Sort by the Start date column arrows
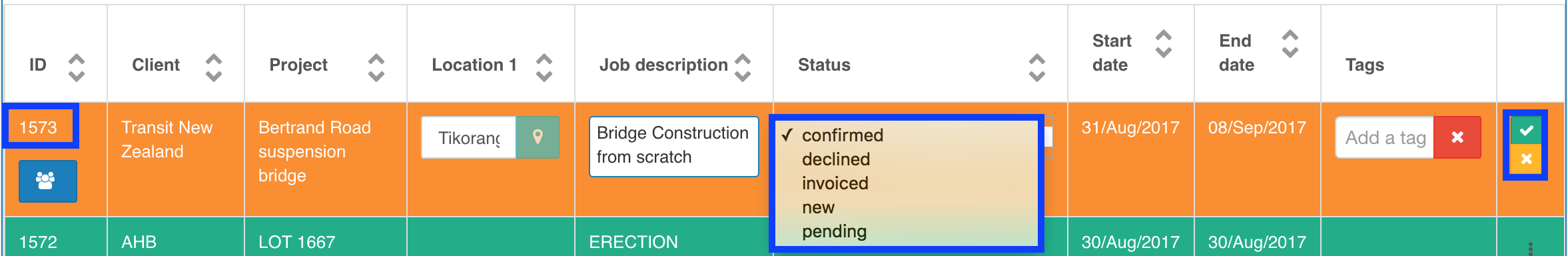Viewport: 1568px width, 256px height. pos(1164,43)
